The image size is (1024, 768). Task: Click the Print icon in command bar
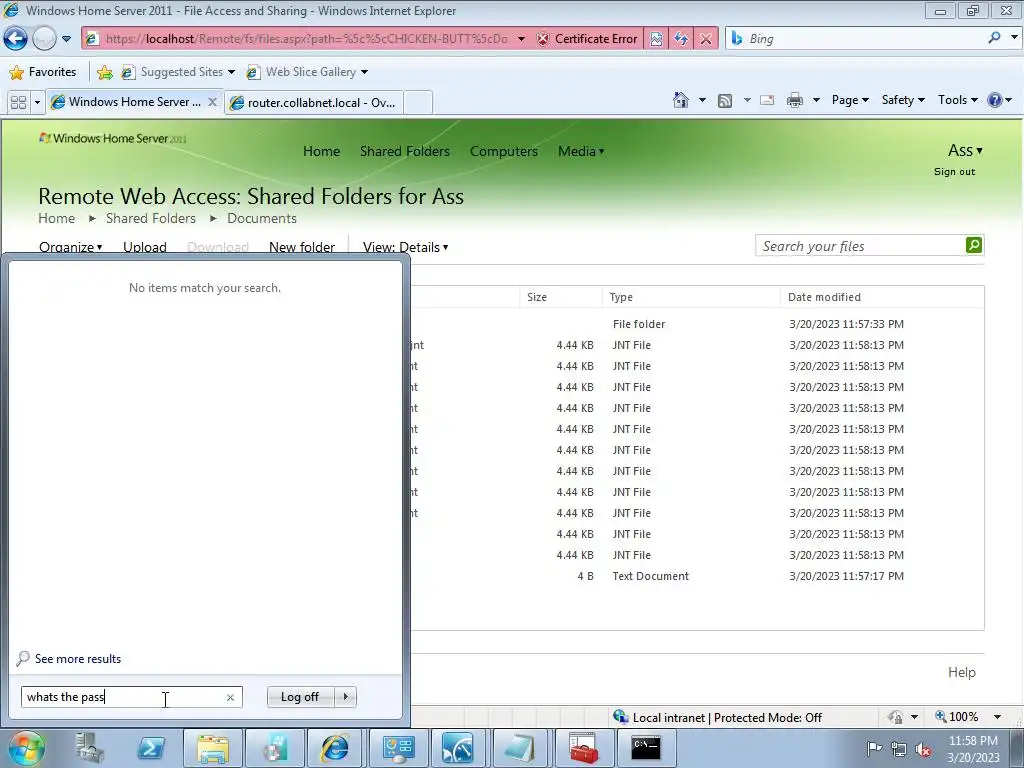(x=795, y=100)
